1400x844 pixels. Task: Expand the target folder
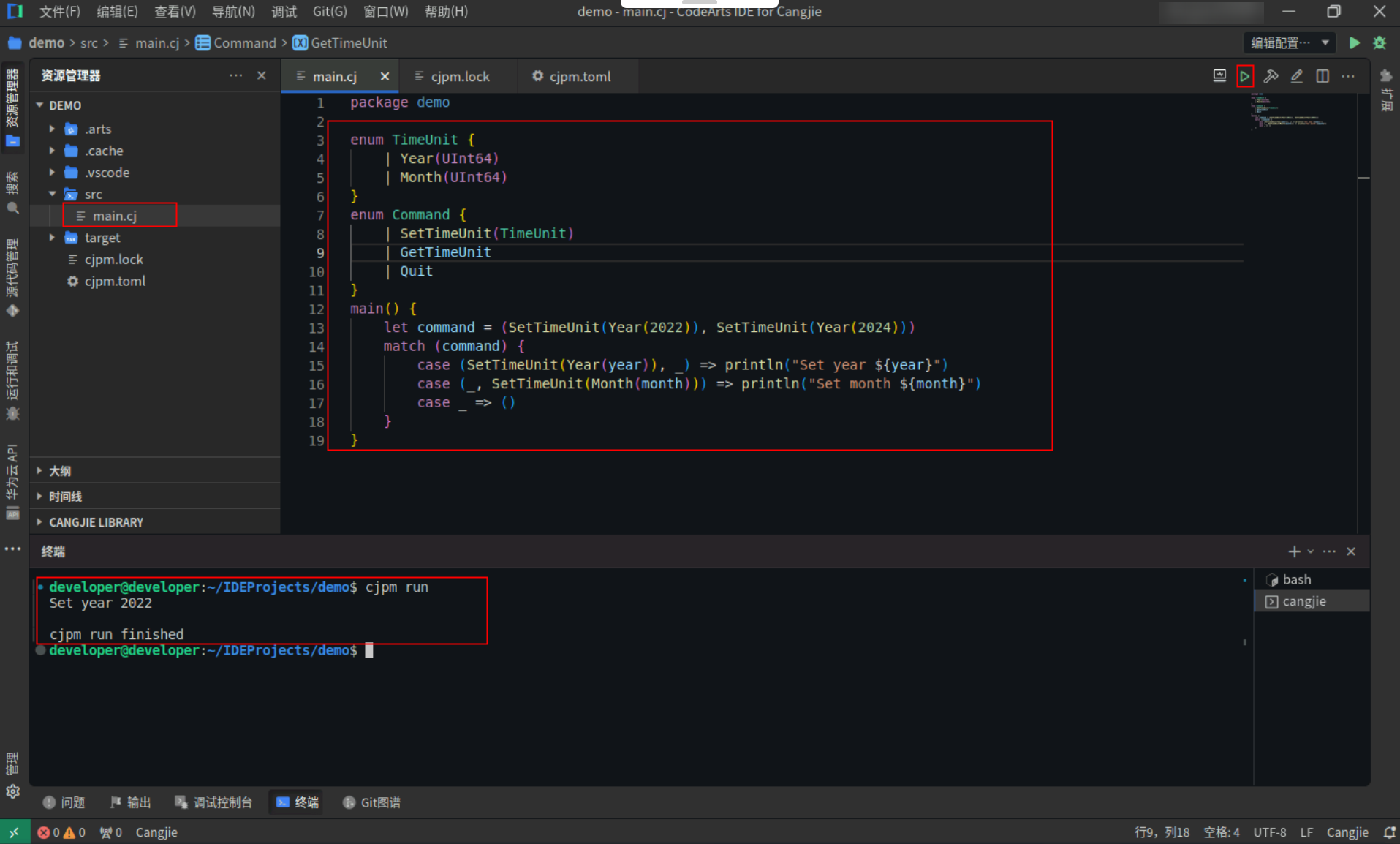pos(52,238)
